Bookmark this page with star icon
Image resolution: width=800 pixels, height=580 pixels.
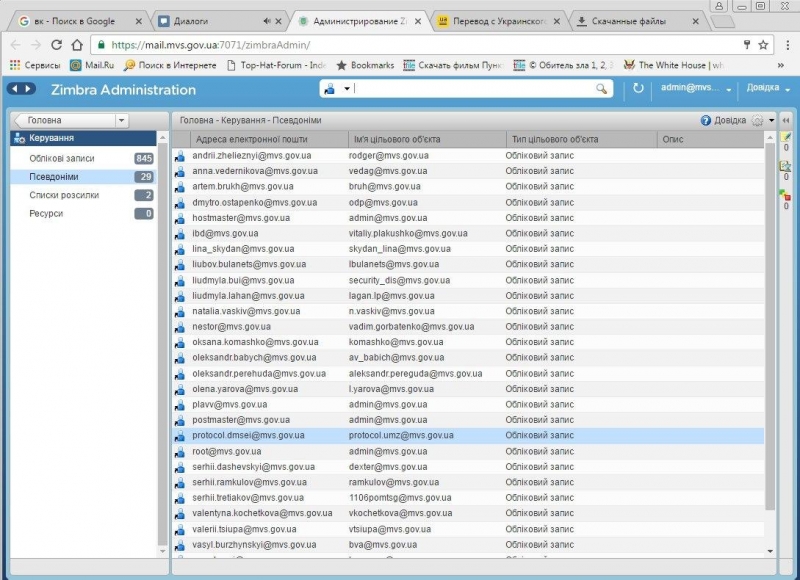point(764,45)
